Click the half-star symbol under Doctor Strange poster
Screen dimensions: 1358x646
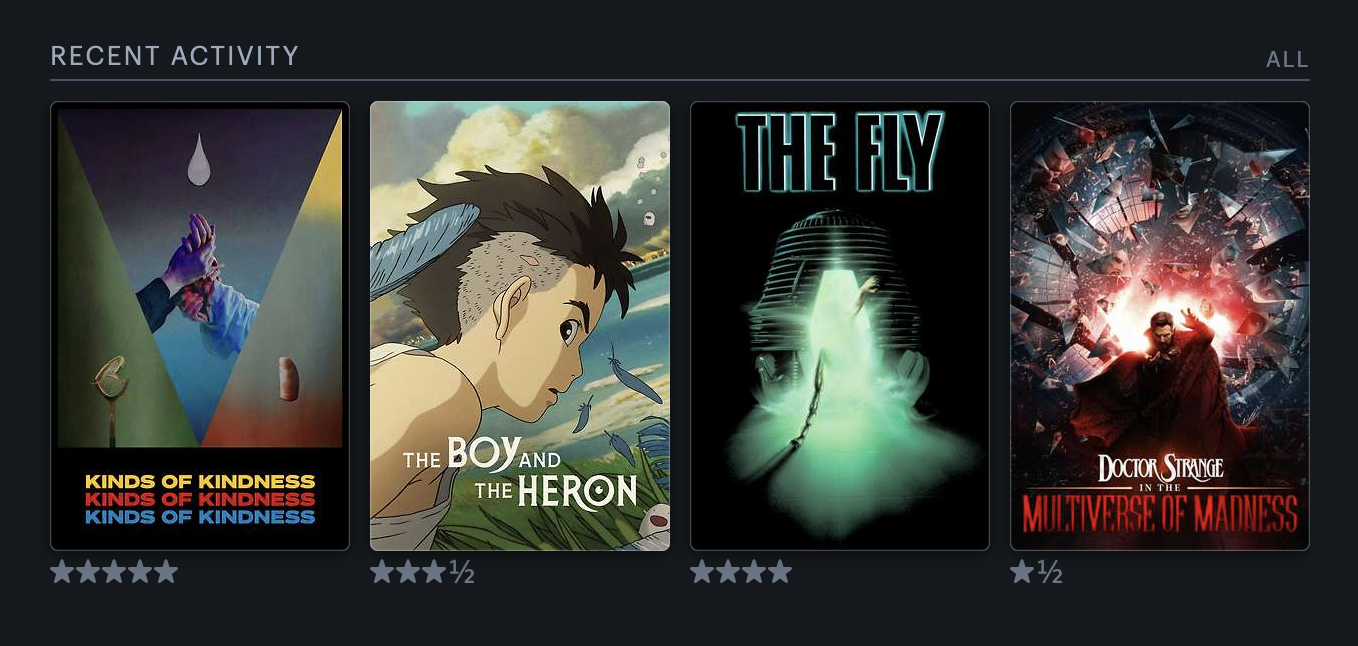[x=1049, y=572]
